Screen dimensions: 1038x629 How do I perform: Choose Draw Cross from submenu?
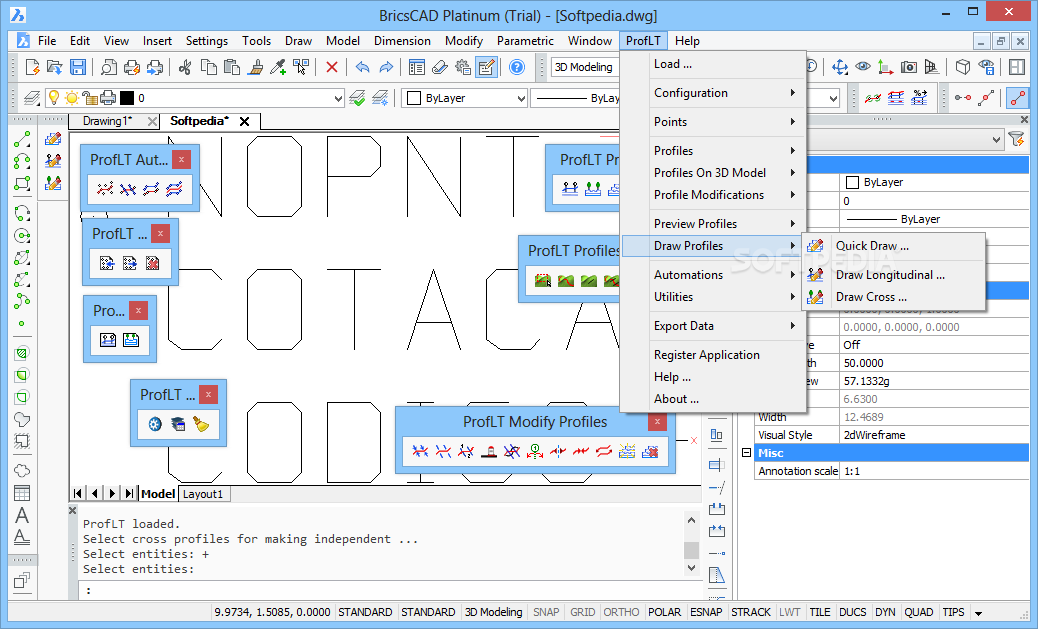pos(893,297)
